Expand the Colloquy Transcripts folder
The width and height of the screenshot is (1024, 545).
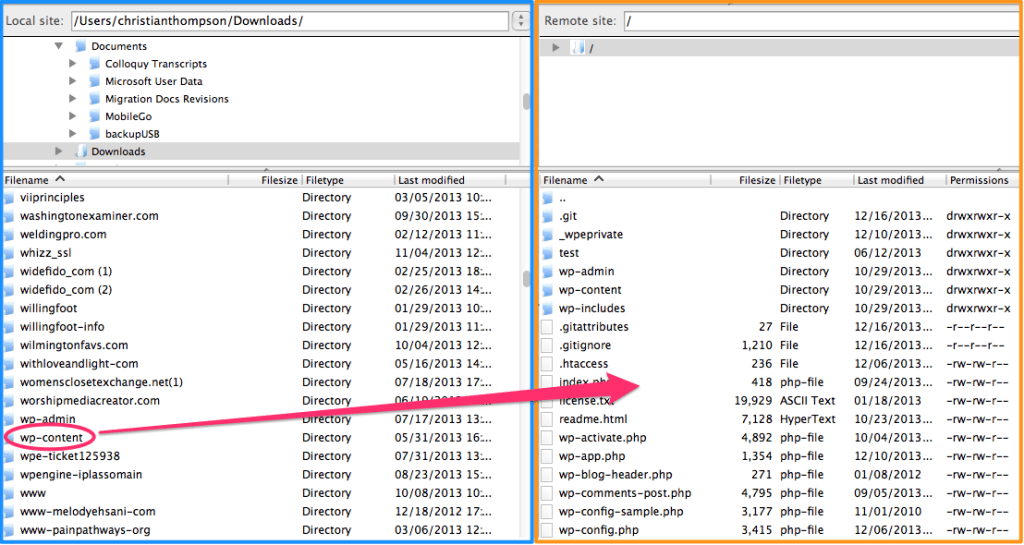[x=73, y=64]
